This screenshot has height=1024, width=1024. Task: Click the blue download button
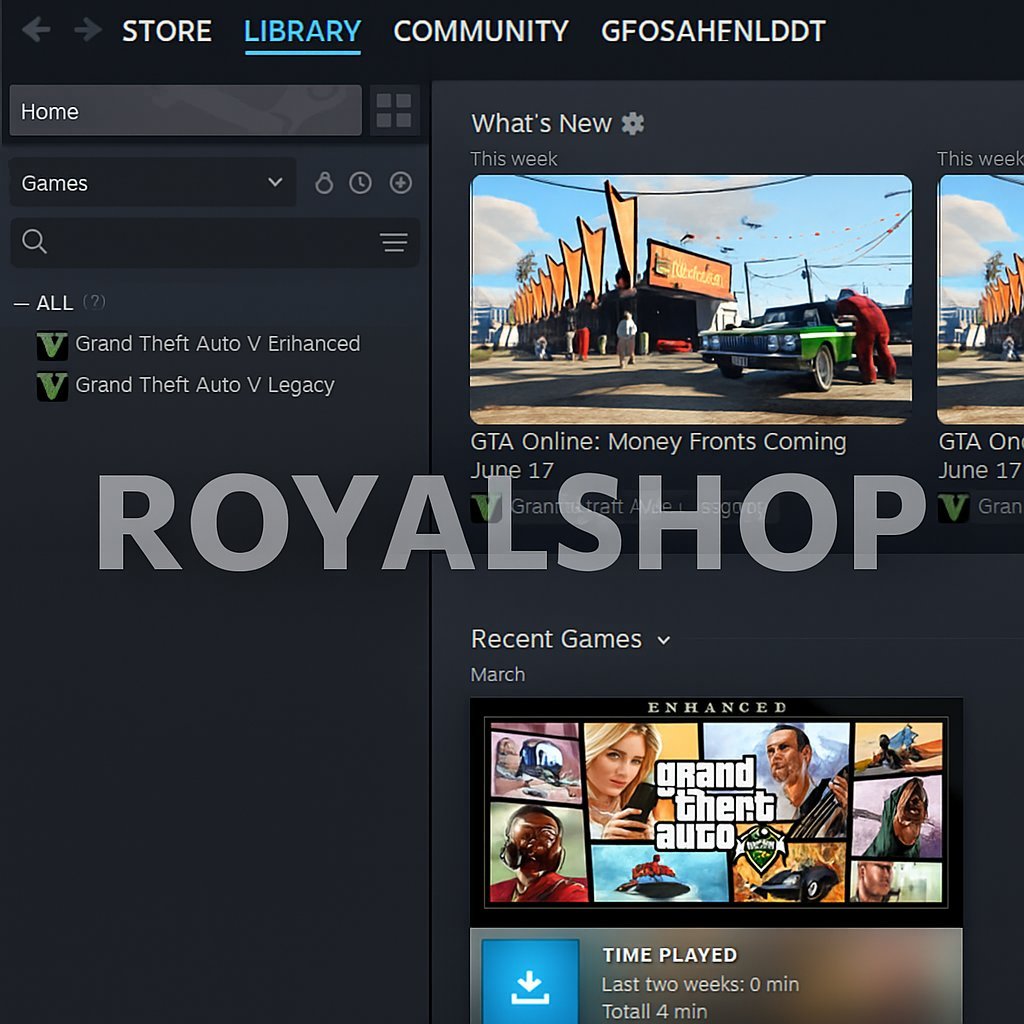pyautogui.click(x=530, y=982)
